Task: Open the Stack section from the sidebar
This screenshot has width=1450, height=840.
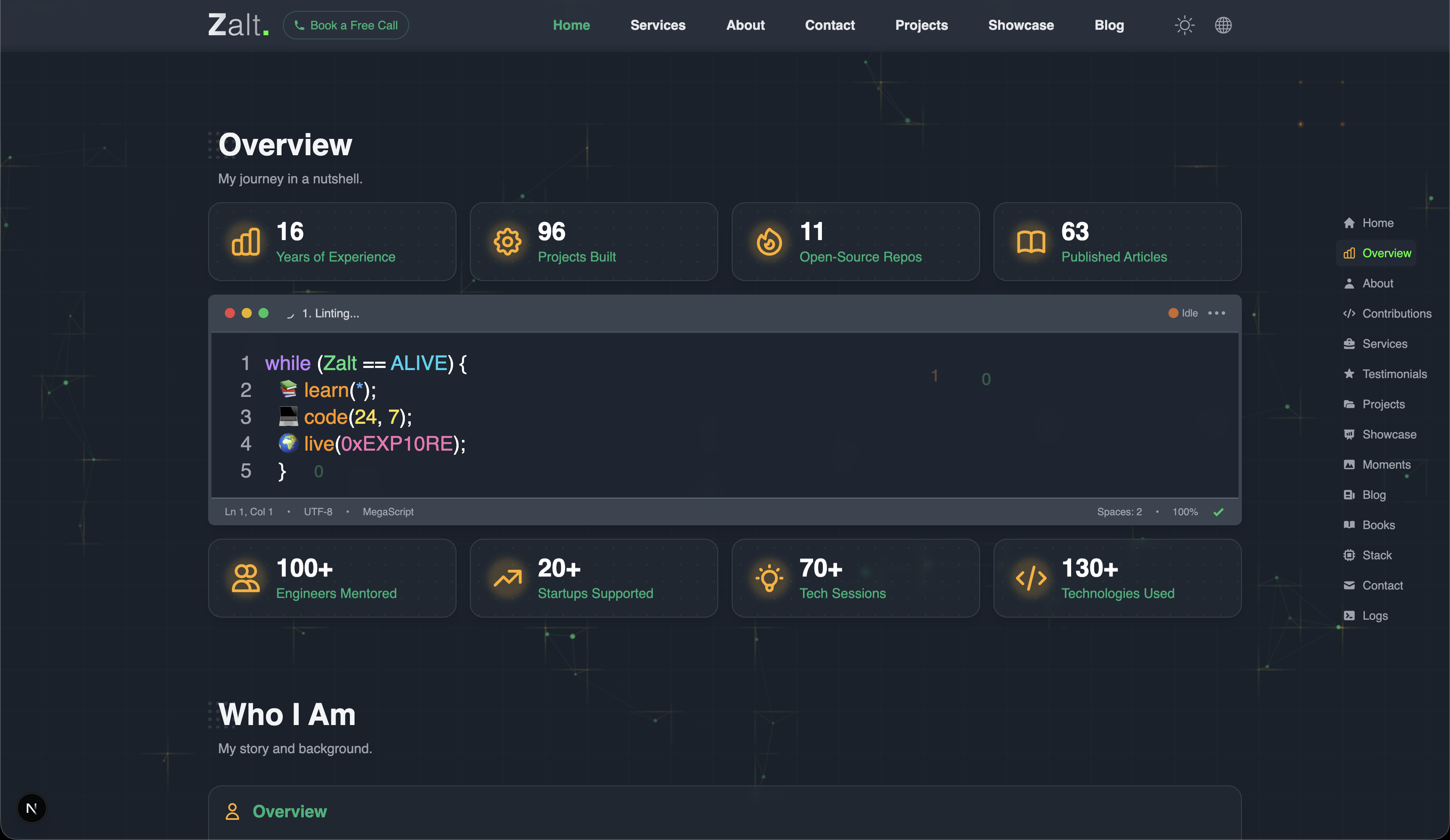Action: coord(1350,555)
